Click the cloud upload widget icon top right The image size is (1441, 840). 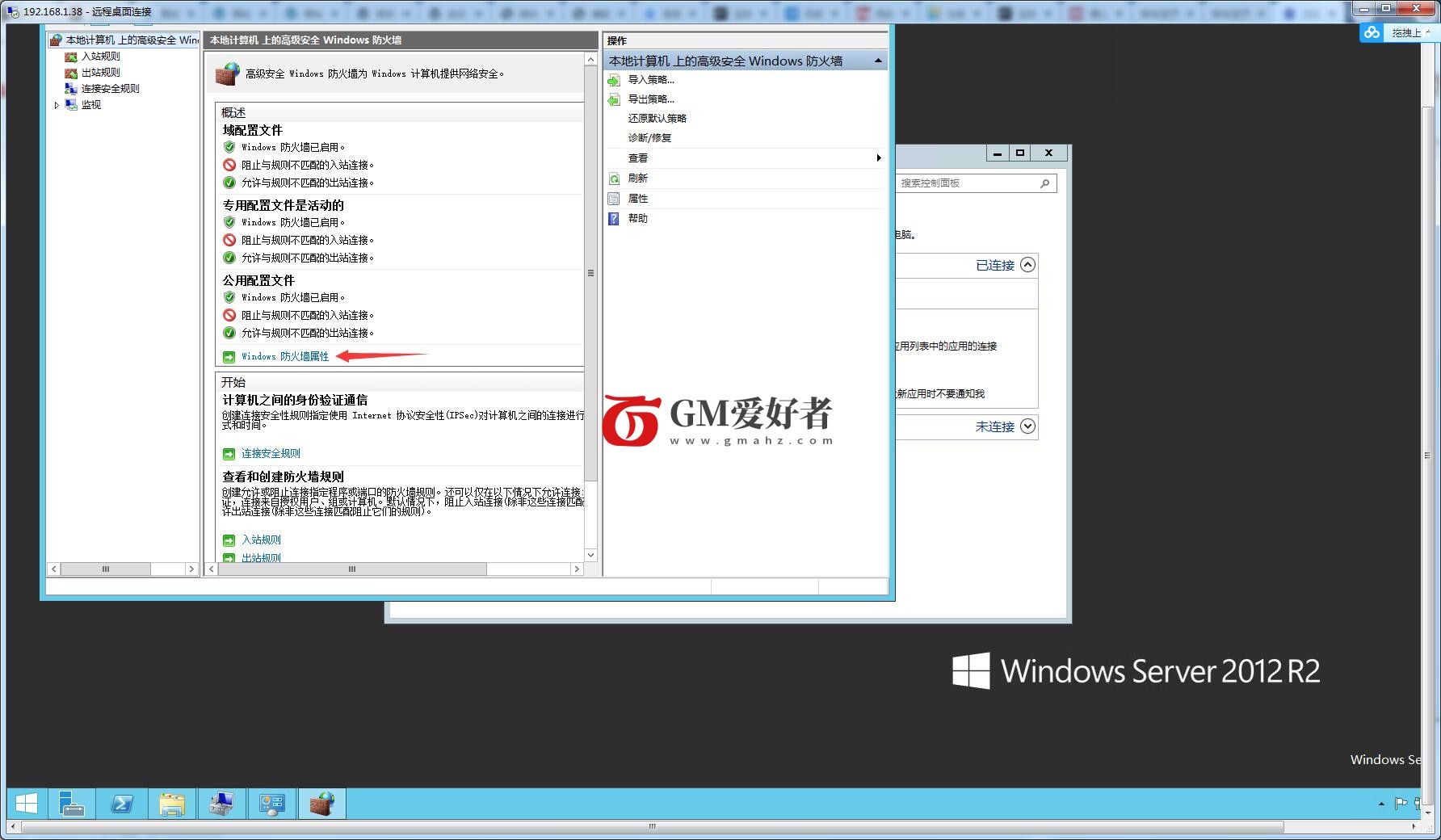click(1372, 32)
